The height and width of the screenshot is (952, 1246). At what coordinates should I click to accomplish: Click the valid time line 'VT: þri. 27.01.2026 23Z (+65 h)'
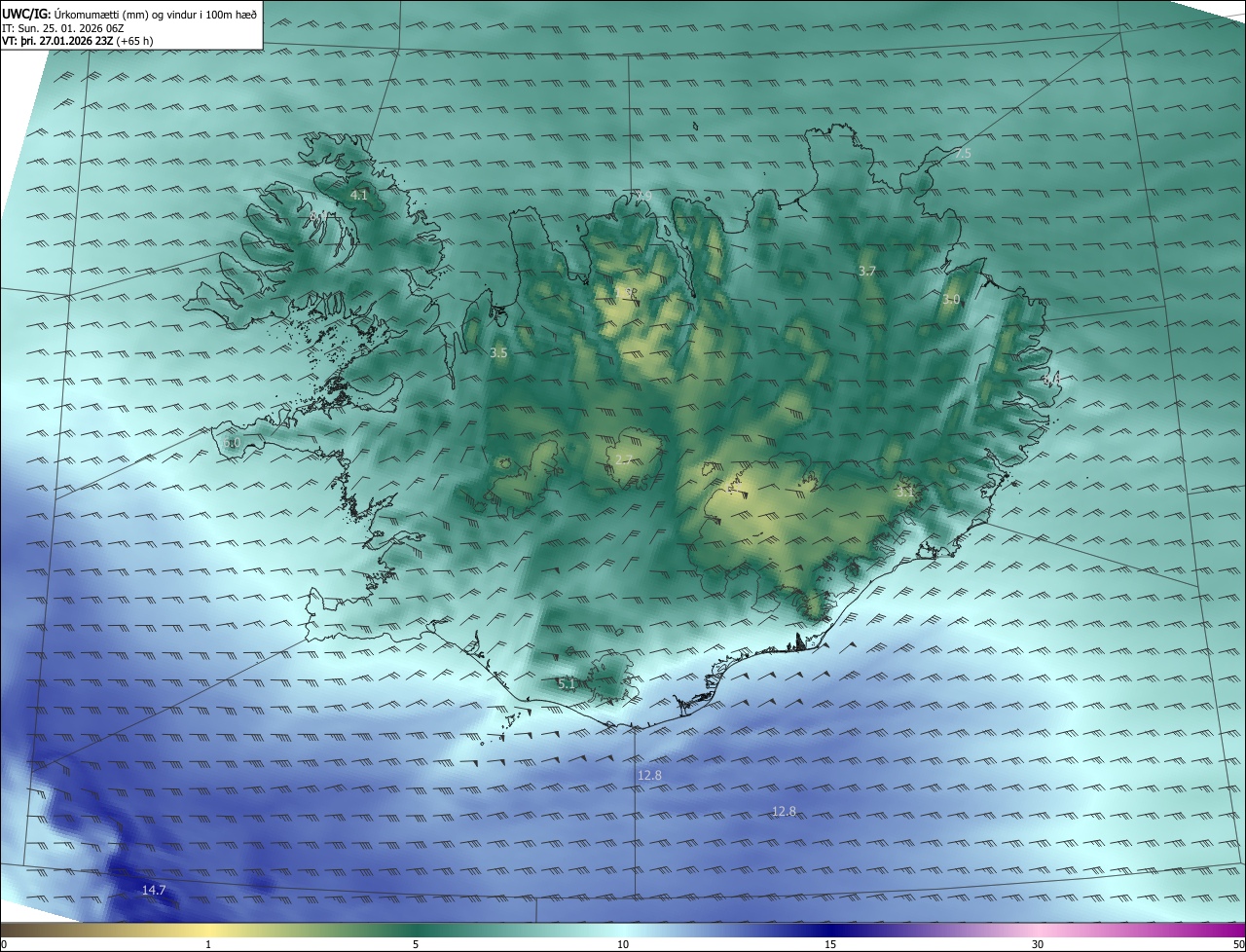(77, 41)
